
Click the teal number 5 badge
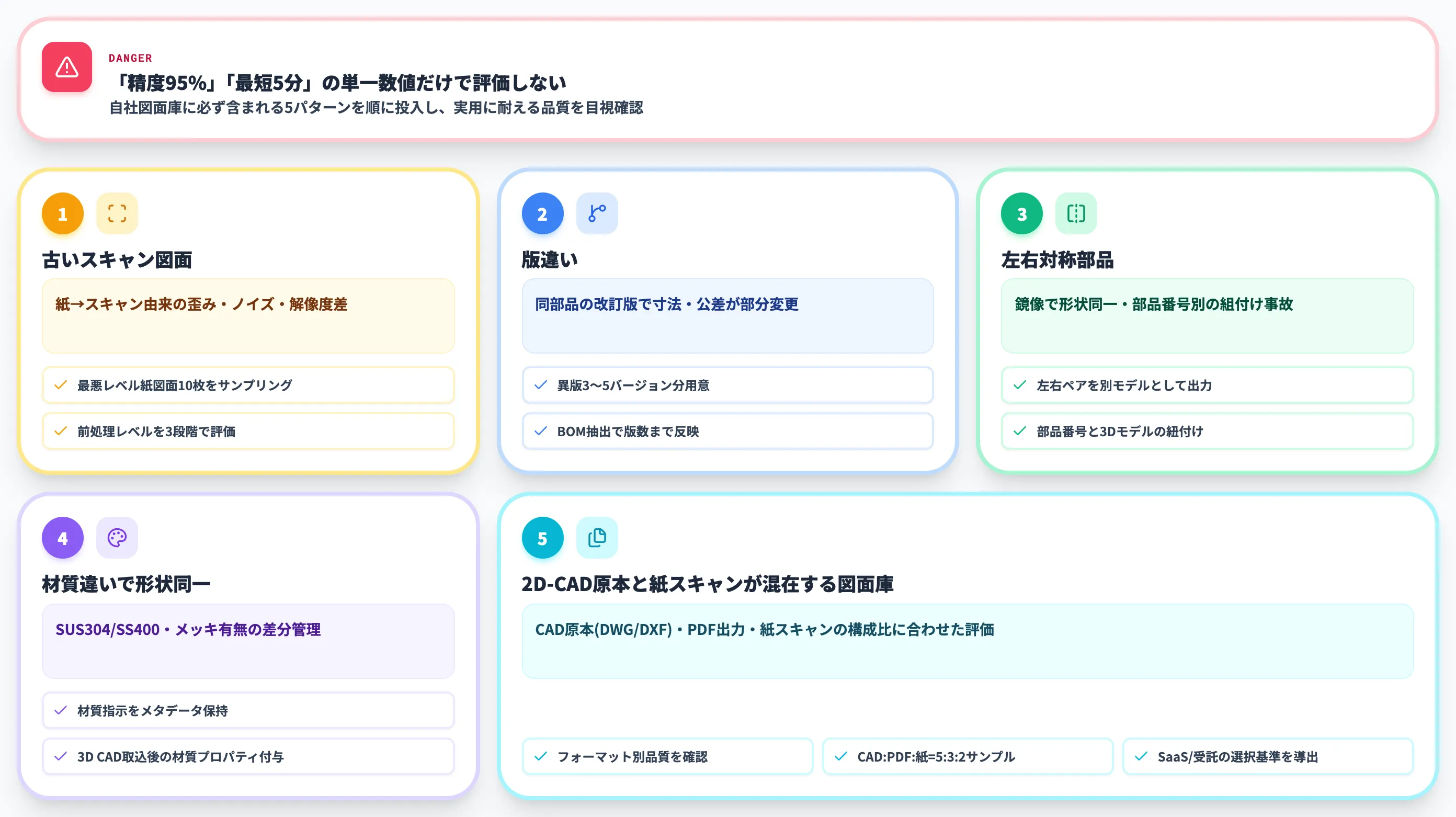click(543, 538)
